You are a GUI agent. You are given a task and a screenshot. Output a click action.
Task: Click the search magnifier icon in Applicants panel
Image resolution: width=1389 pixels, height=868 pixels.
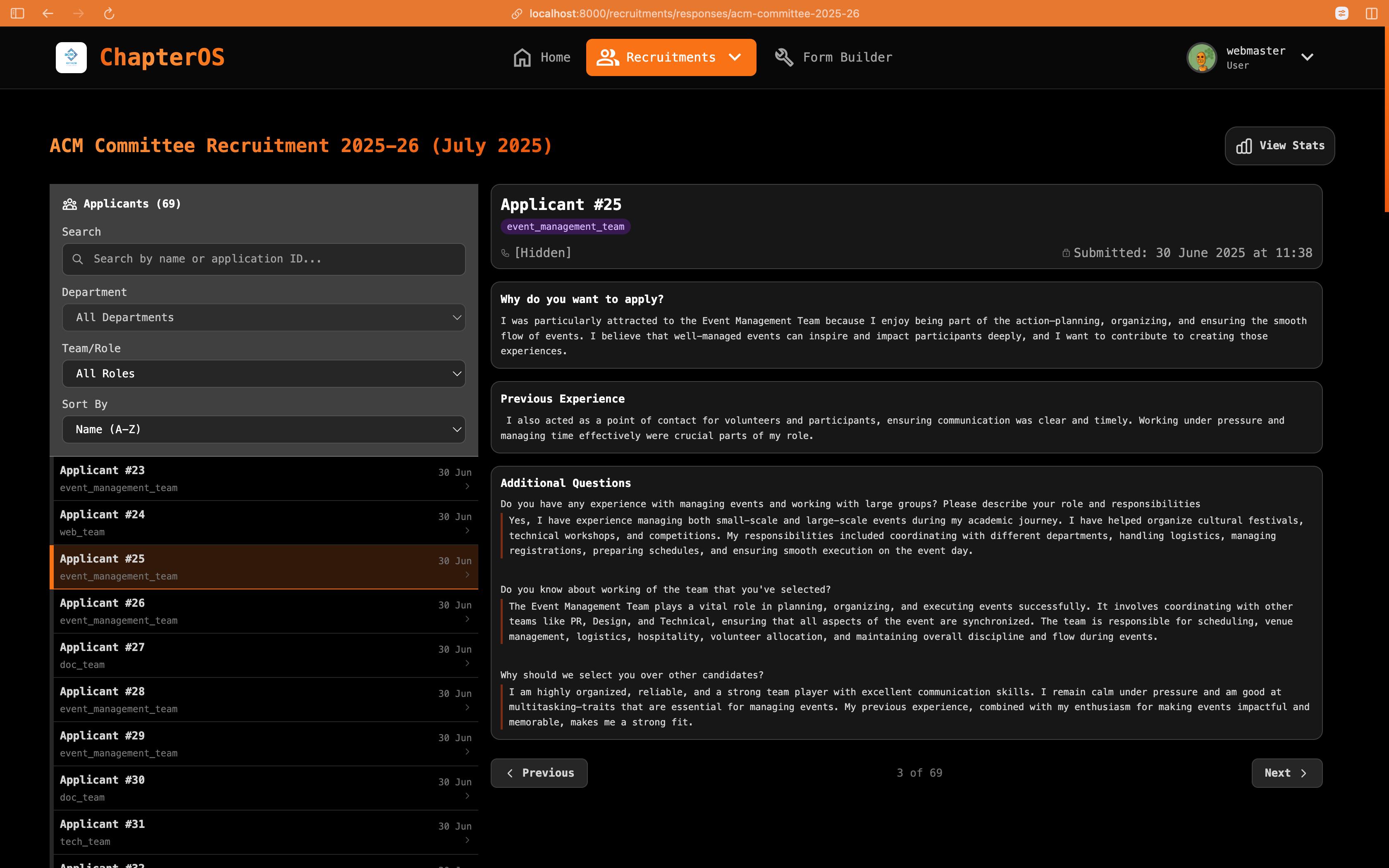click(x=78, y=259)
